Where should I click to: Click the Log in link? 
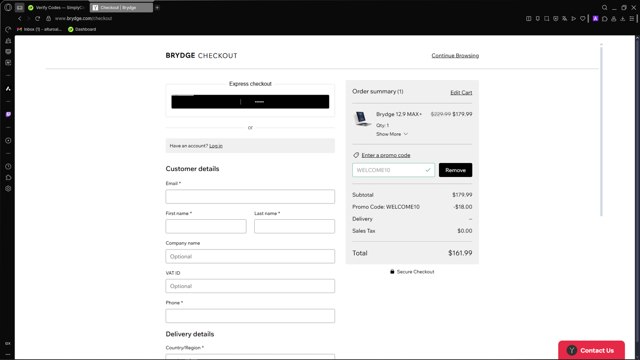[216, 146]
